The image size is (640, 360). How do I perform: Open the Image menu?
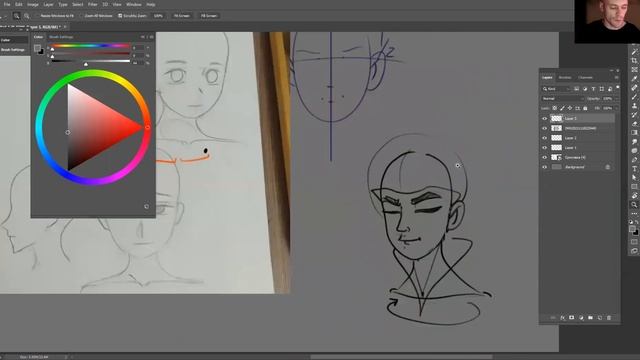[x=33, y=4]
